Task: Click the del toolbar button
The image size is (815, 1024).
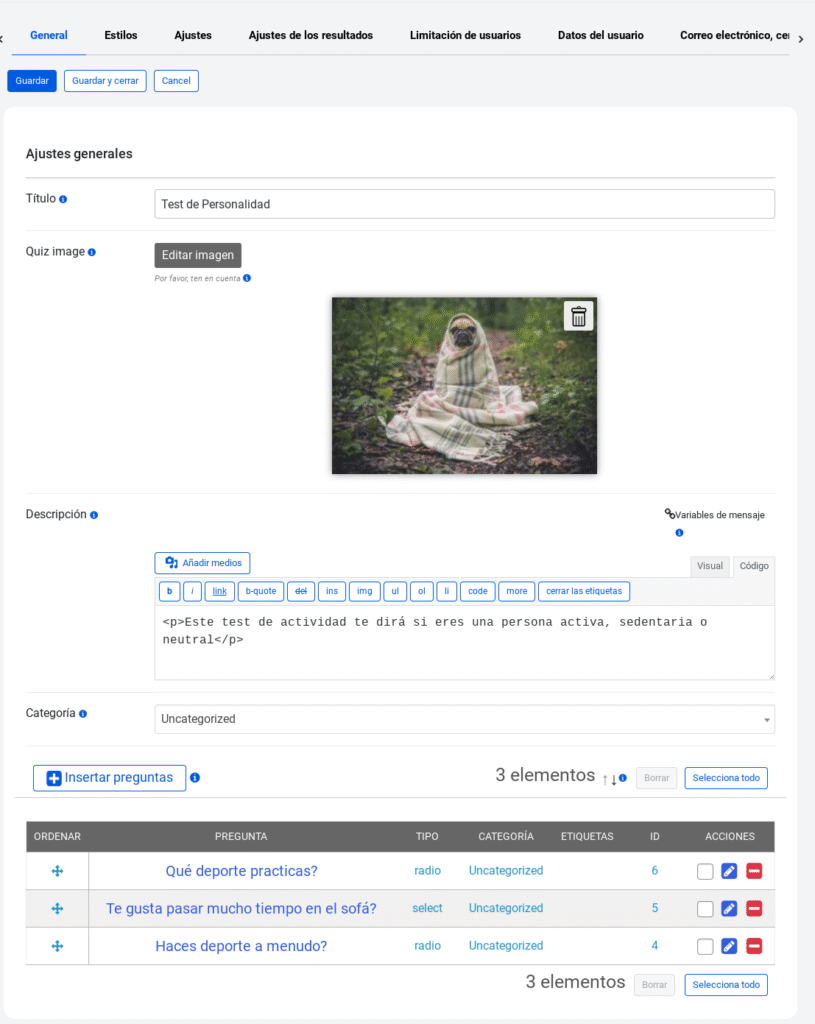Action: tap(301, 591)
